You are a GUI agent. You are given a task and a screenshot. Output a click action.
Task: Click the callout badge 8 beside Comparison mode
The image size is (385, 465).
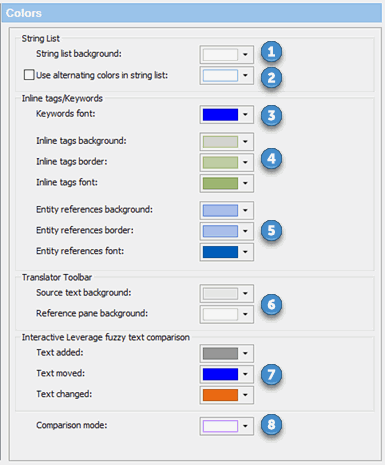coord(271,424)
